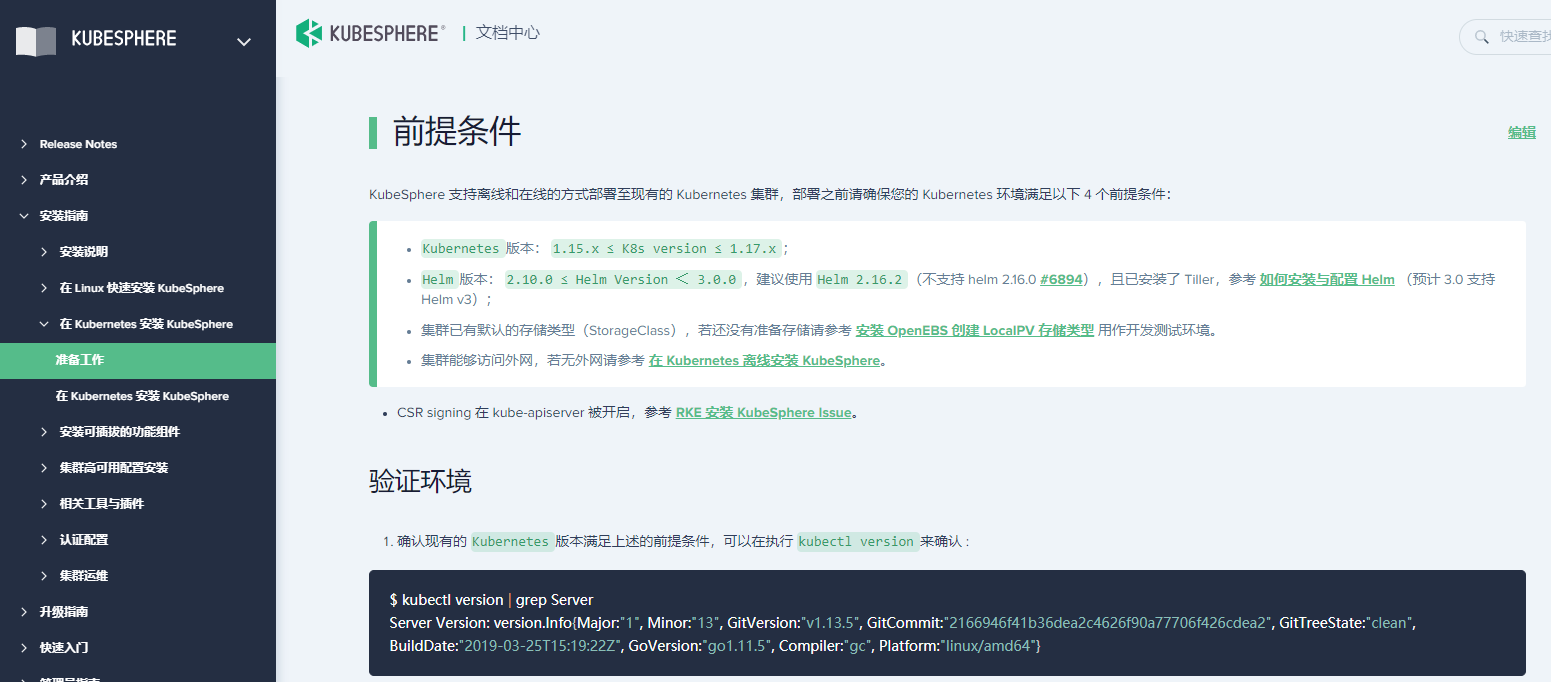Open RKE 安装 KubeSphere Issue link

[x=764, y=412]
